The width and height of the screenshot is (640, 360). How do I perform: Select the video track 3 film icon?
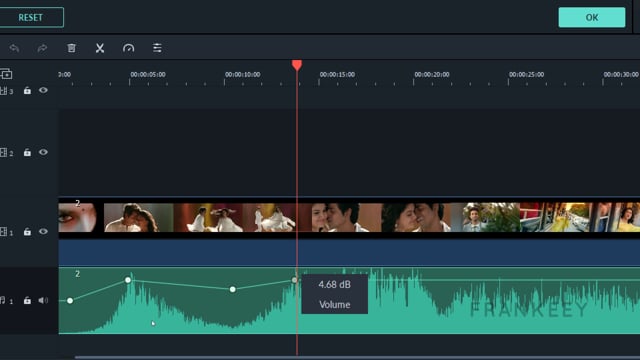pyautogui.click(x=4, y=91)
